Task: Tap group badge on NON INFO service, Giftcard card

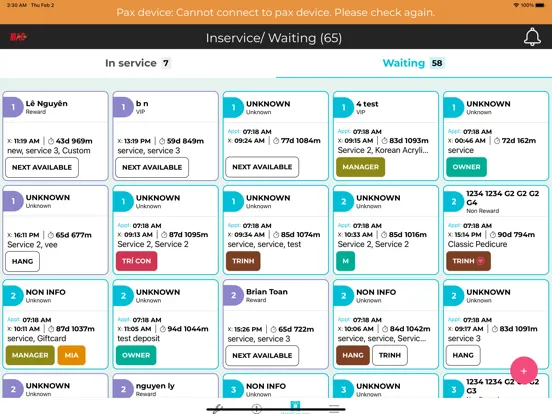Action: pyautogui.click(x=13, y=295)
